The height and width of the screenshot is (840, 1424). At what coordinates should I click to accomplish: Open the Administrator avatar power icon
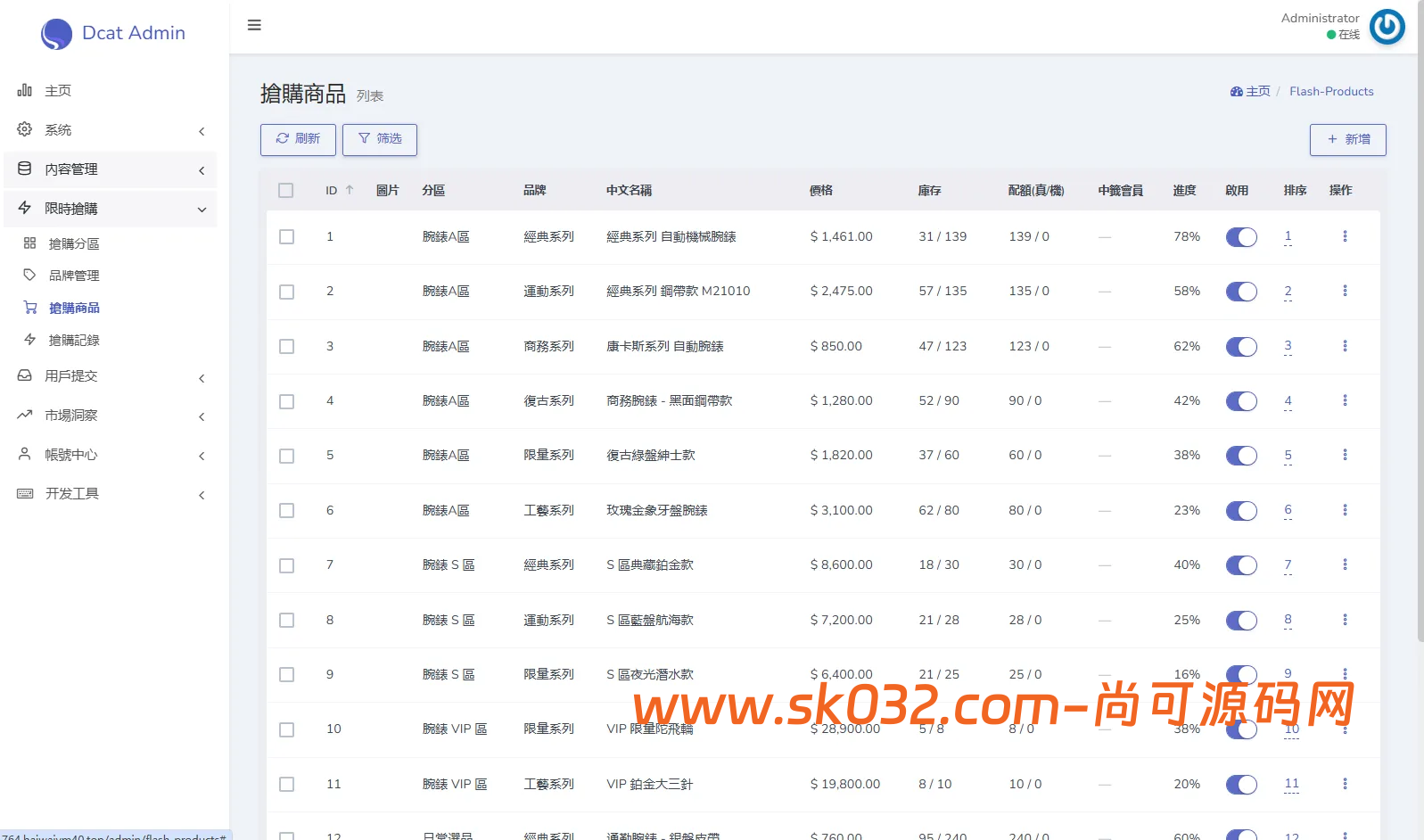(x=1387, y=26)
